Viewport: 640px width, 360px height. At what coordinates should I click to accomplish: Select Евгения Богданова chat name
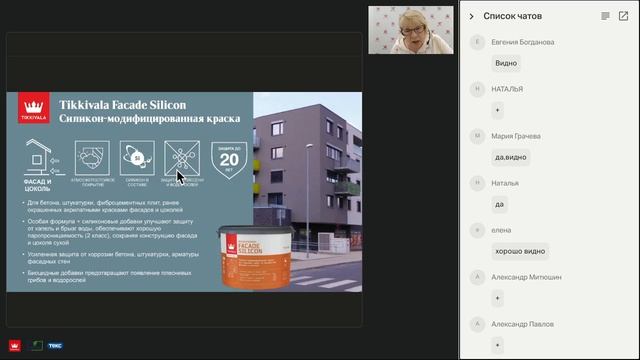(x=522, y=42)
